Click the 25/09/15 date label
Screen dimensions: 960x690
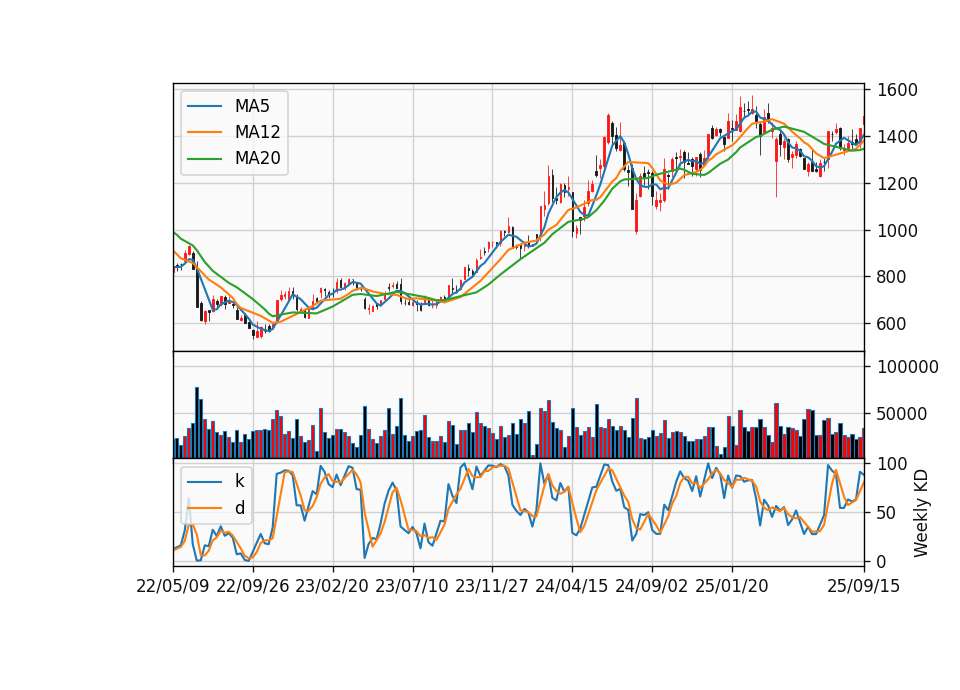coord(864,586)
